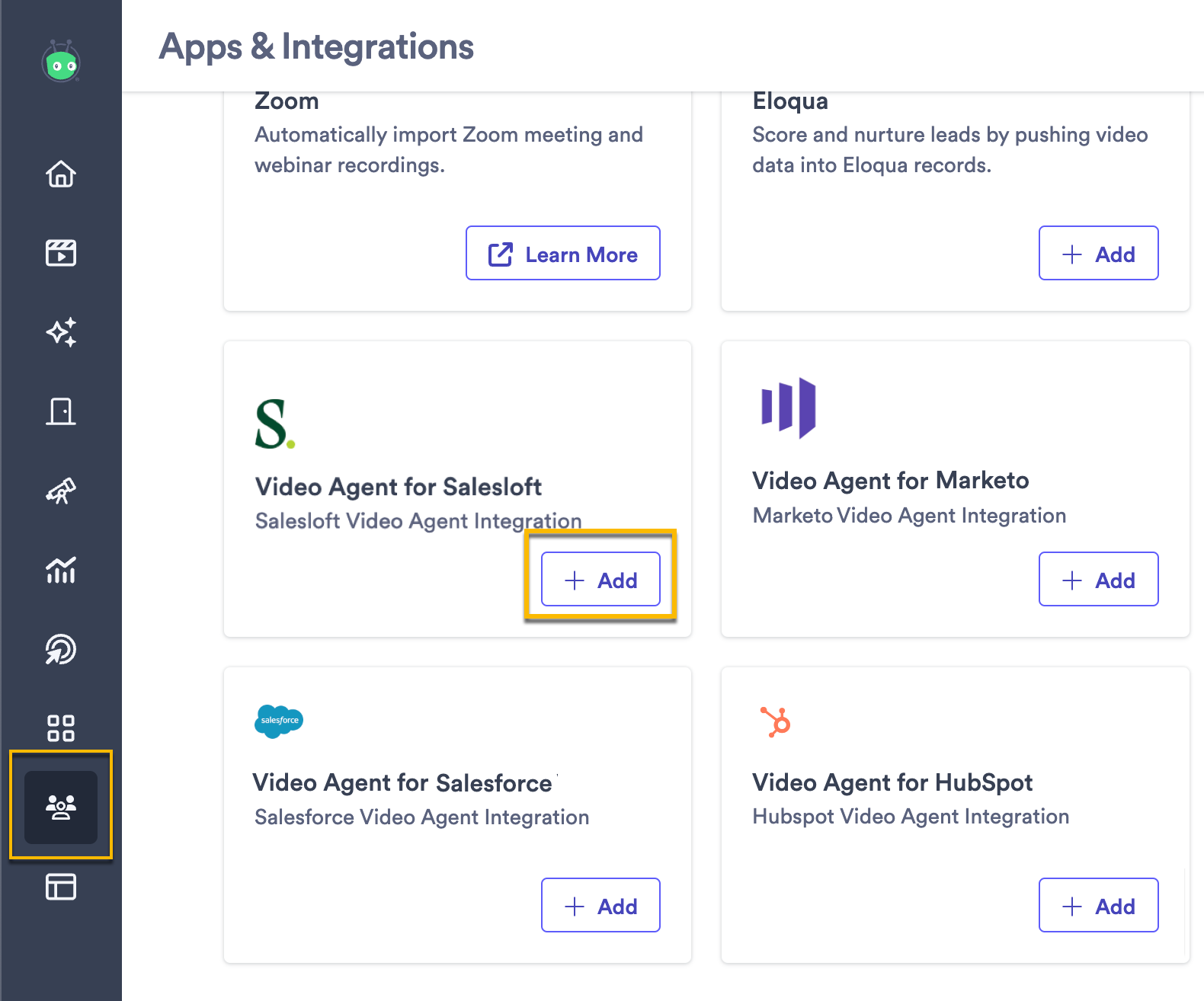Click the Marketo purple bars logo

789,408
